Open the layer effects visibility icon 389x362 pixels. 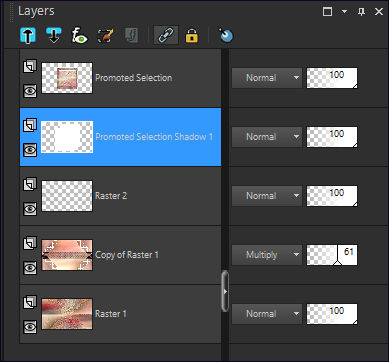pos(79,35)
